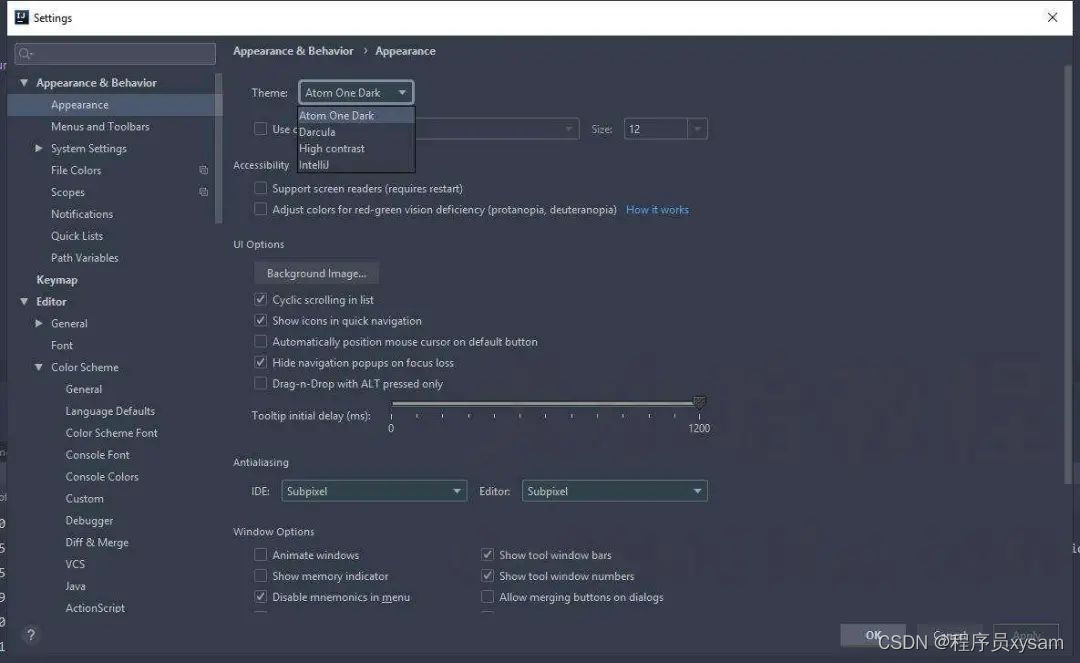The width and height of the screenshot is (1080, 663).
Task: Uncheck Show icons in quick navigation
Action: point(260,320)
